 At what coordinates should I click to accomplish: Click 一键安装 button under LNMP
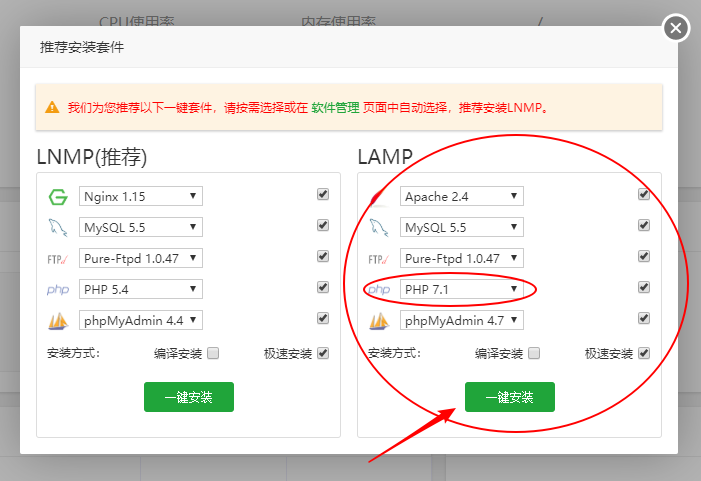click(189, 397)
